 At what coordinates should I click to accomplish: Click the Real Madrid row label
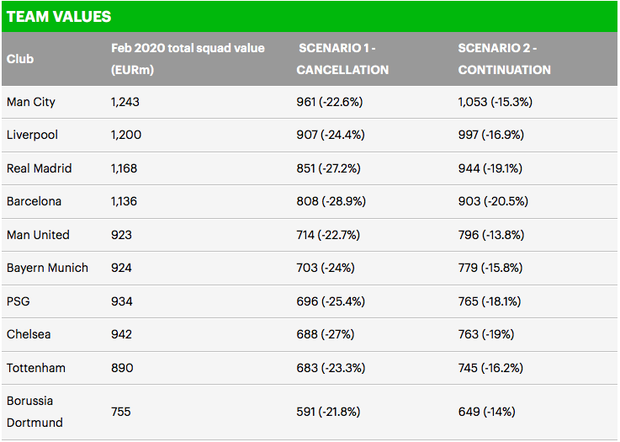point(39,168)
